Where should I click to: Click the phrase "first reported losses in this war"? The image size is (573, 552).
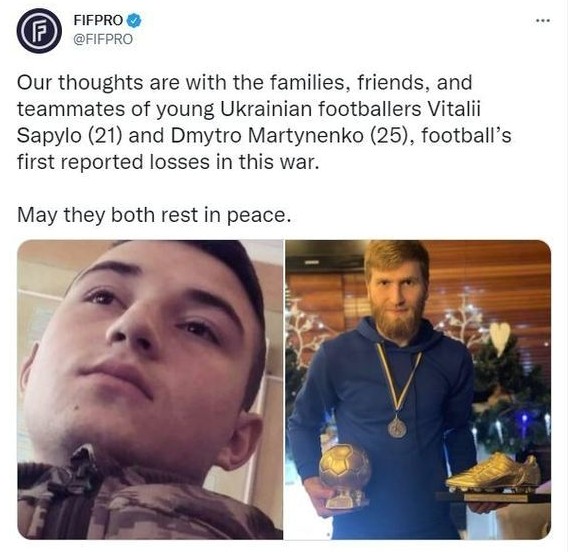166,162
